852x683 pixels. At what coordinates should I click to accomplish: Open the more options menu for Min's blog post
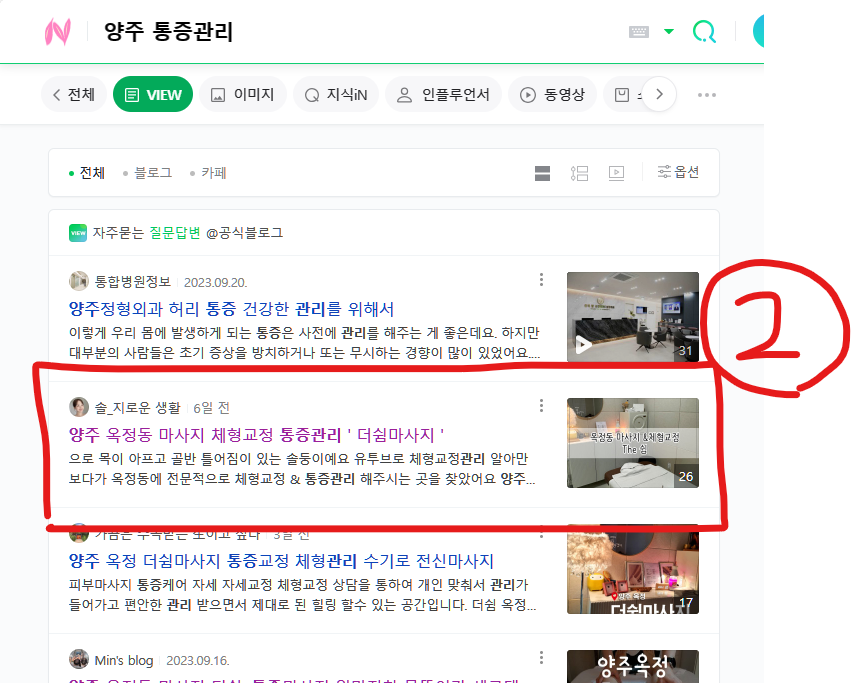[541, 657]
